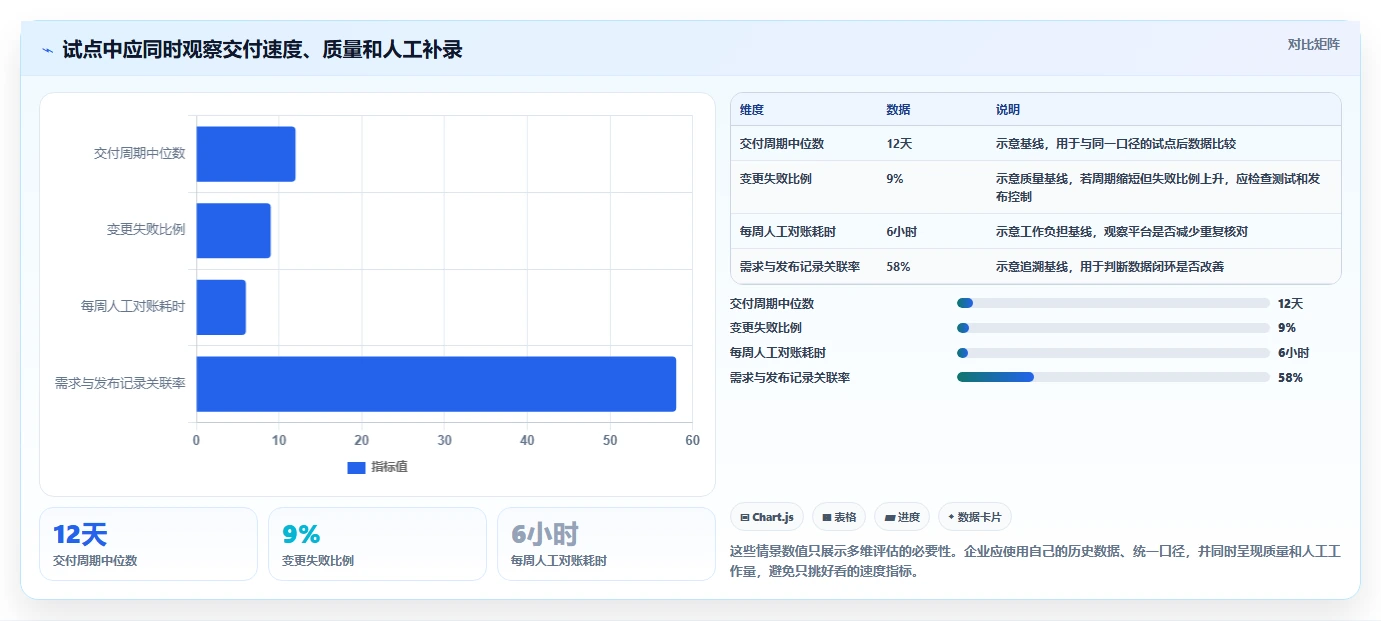Click the 需求与发布记录关联率 chart bar
1381x621 pixels.
[436, 384]
